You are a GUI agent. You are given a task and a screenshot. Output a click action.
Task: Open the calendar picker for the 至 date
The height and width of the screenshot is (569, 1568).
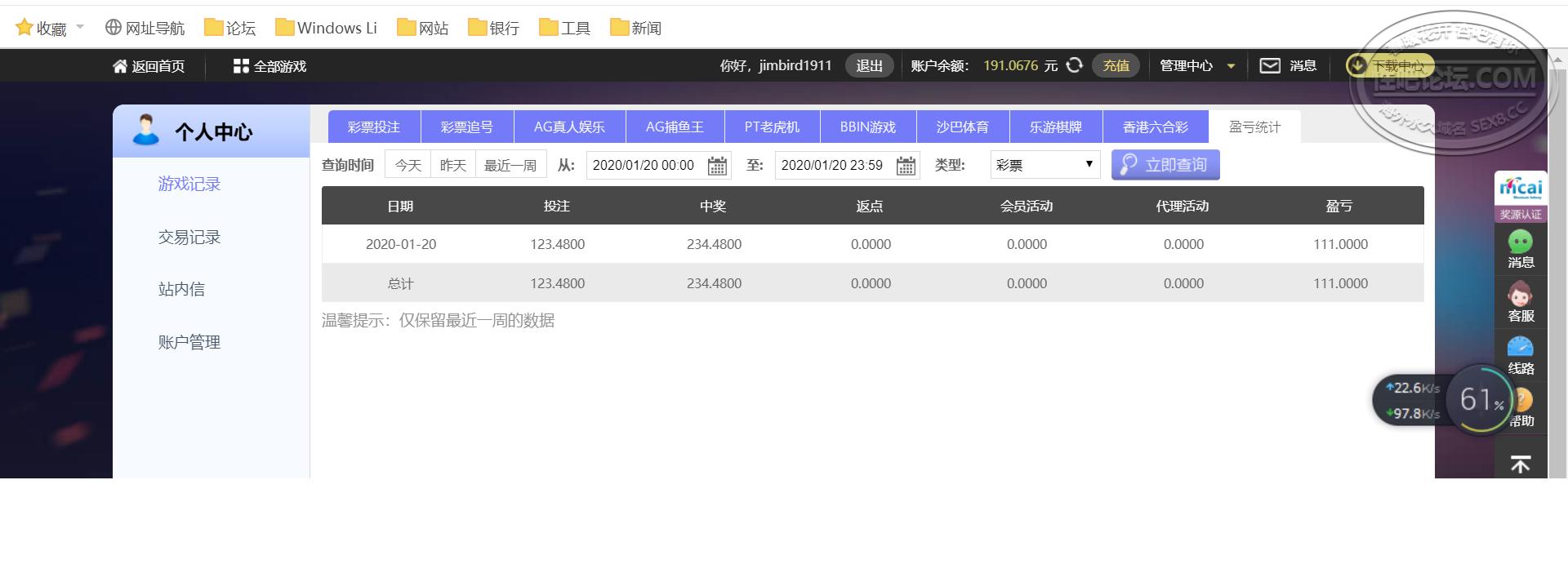(906, 166)
